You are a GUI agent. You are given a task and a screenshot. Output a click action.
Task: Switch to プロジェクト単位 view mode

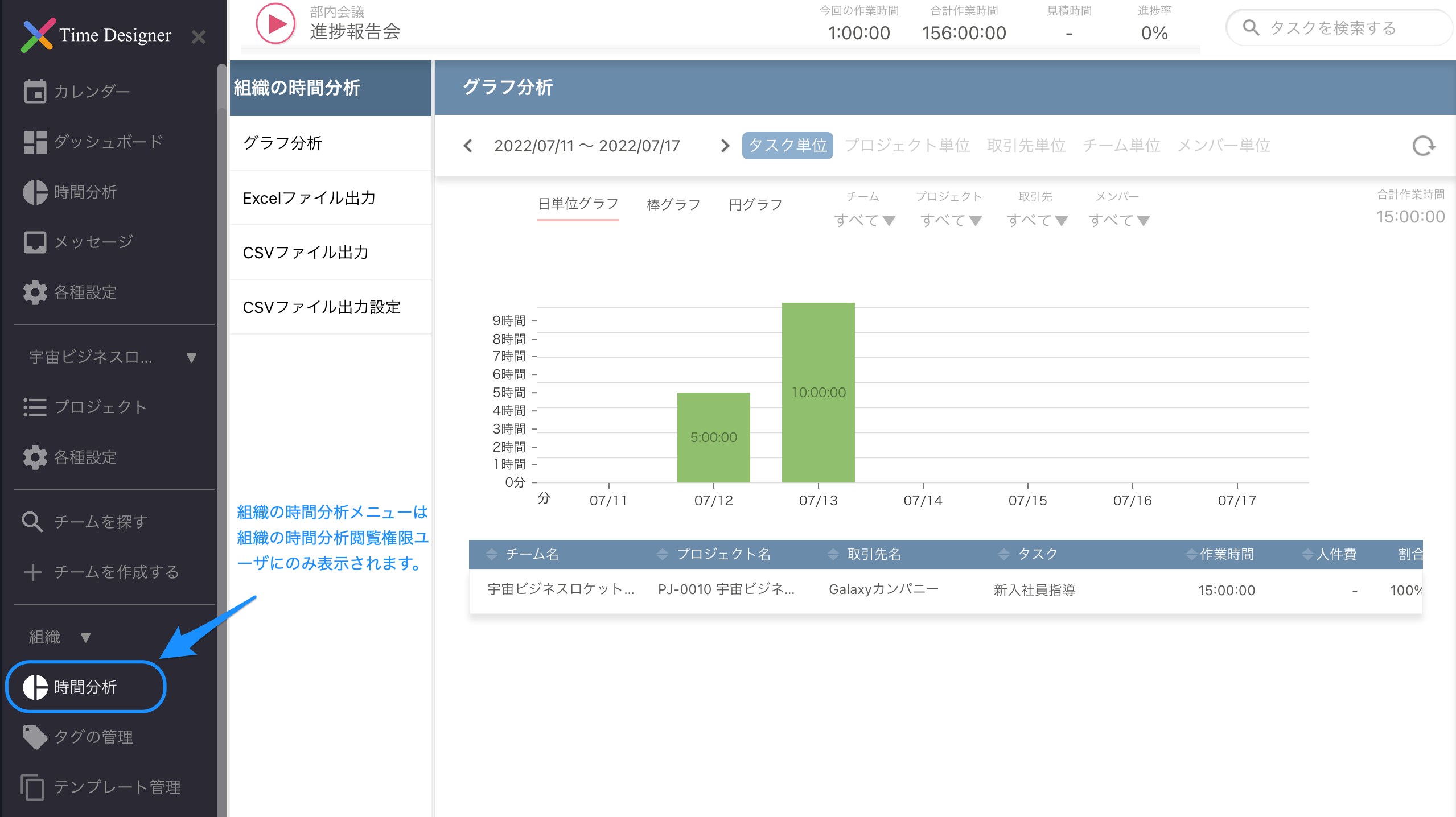pos(907,146)
